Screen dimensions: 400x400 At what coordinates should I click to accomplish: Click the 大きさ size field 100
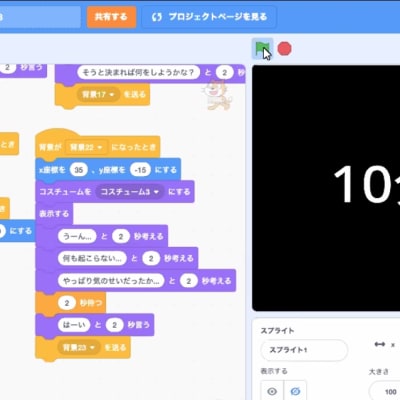(x=385, y=391)
